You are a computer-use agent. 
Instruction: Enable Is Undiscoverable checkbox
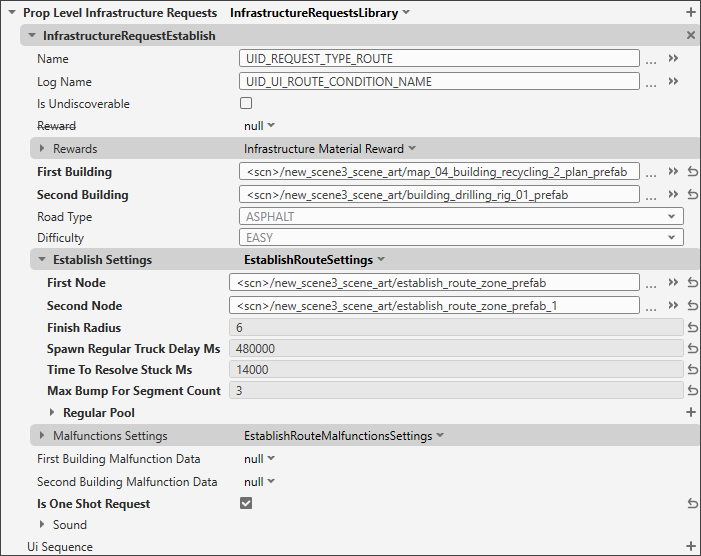(246, 103)
